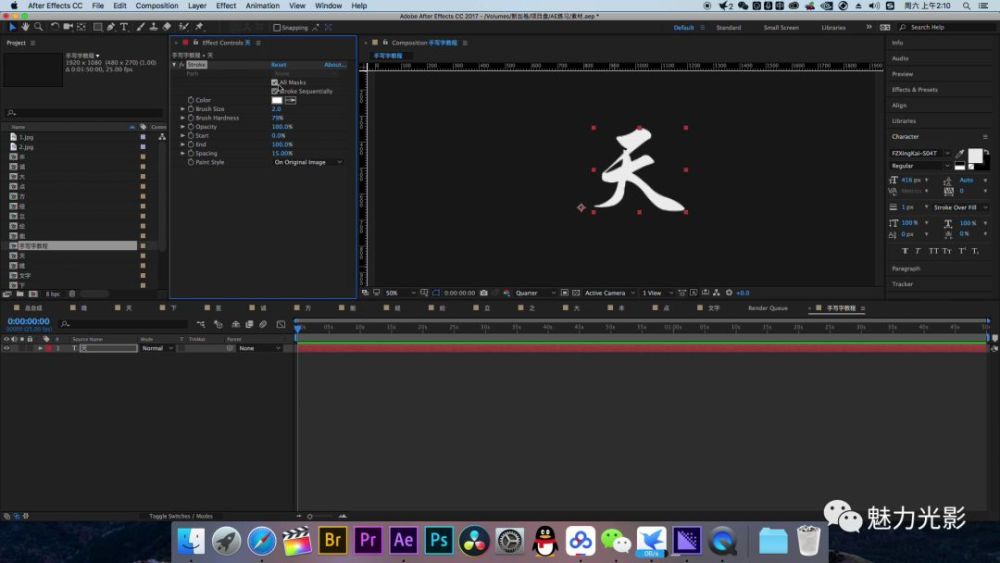This screenshot has width=1000, height=563.
Task: Open the Composition menu
Action: click(157, 6)
